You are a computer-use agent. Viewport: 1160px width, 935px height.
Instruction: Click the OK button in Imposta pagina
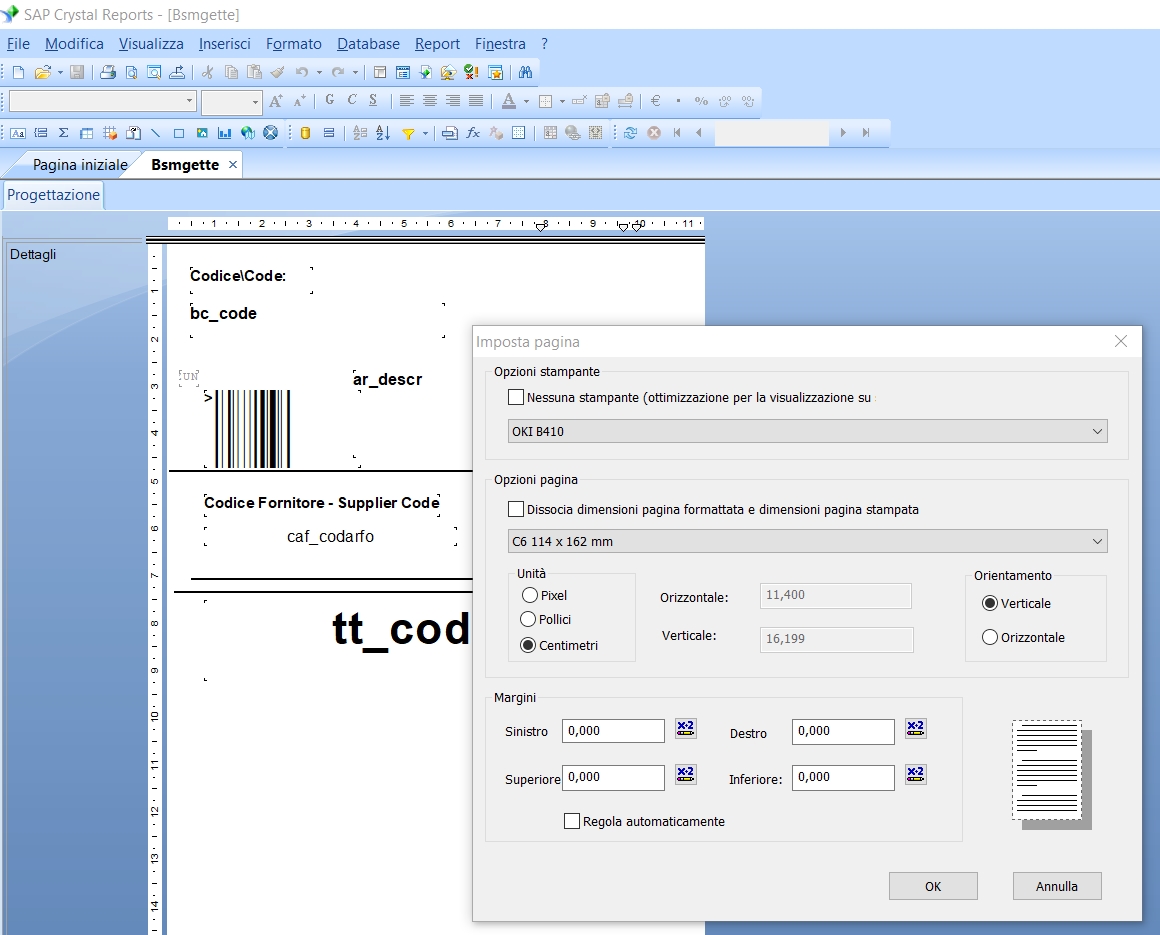pos(933,886)
